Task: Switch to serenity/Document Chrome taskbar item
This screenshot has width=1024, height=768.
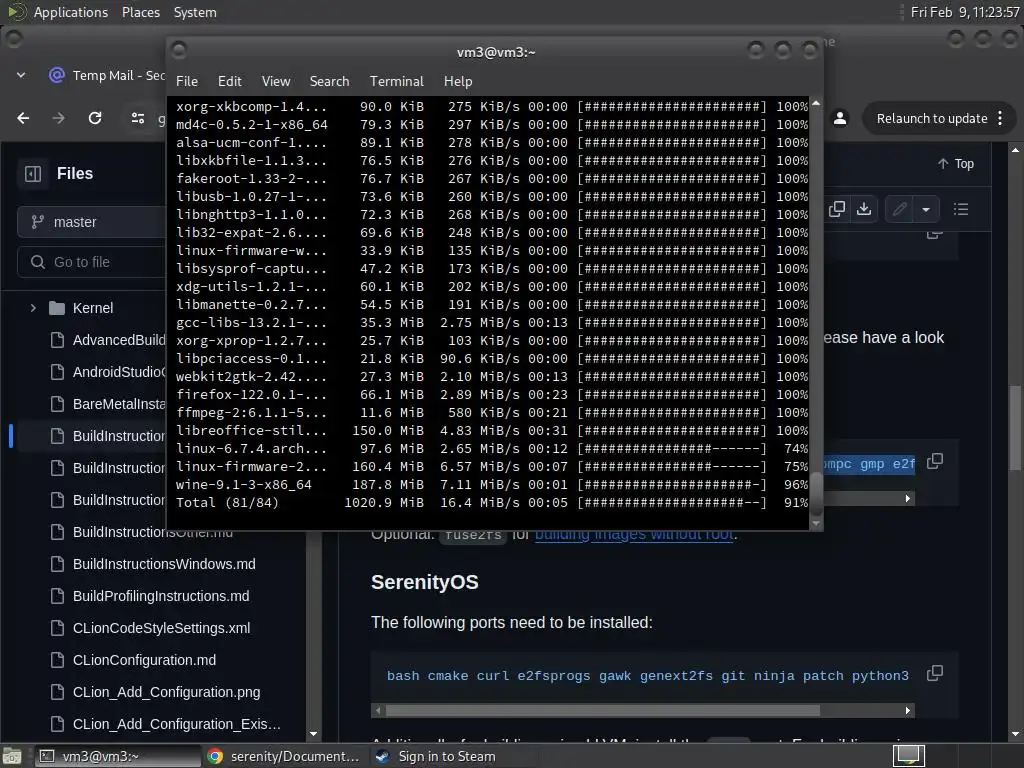Action: coord(284,756)
